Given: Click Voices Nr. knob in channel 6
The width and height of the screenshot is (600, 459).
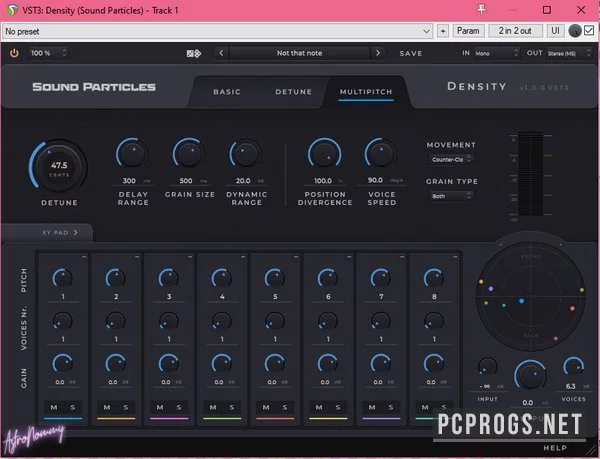Looking at the screenshot, I should tap(328, 321).
